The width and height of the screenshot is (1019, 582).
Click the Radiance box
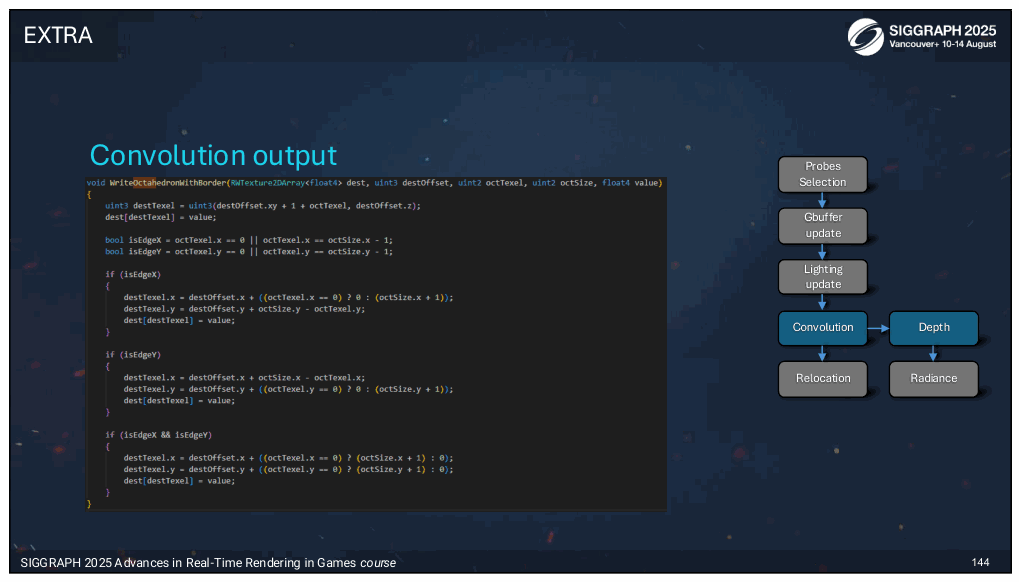(x=934, y=379)
